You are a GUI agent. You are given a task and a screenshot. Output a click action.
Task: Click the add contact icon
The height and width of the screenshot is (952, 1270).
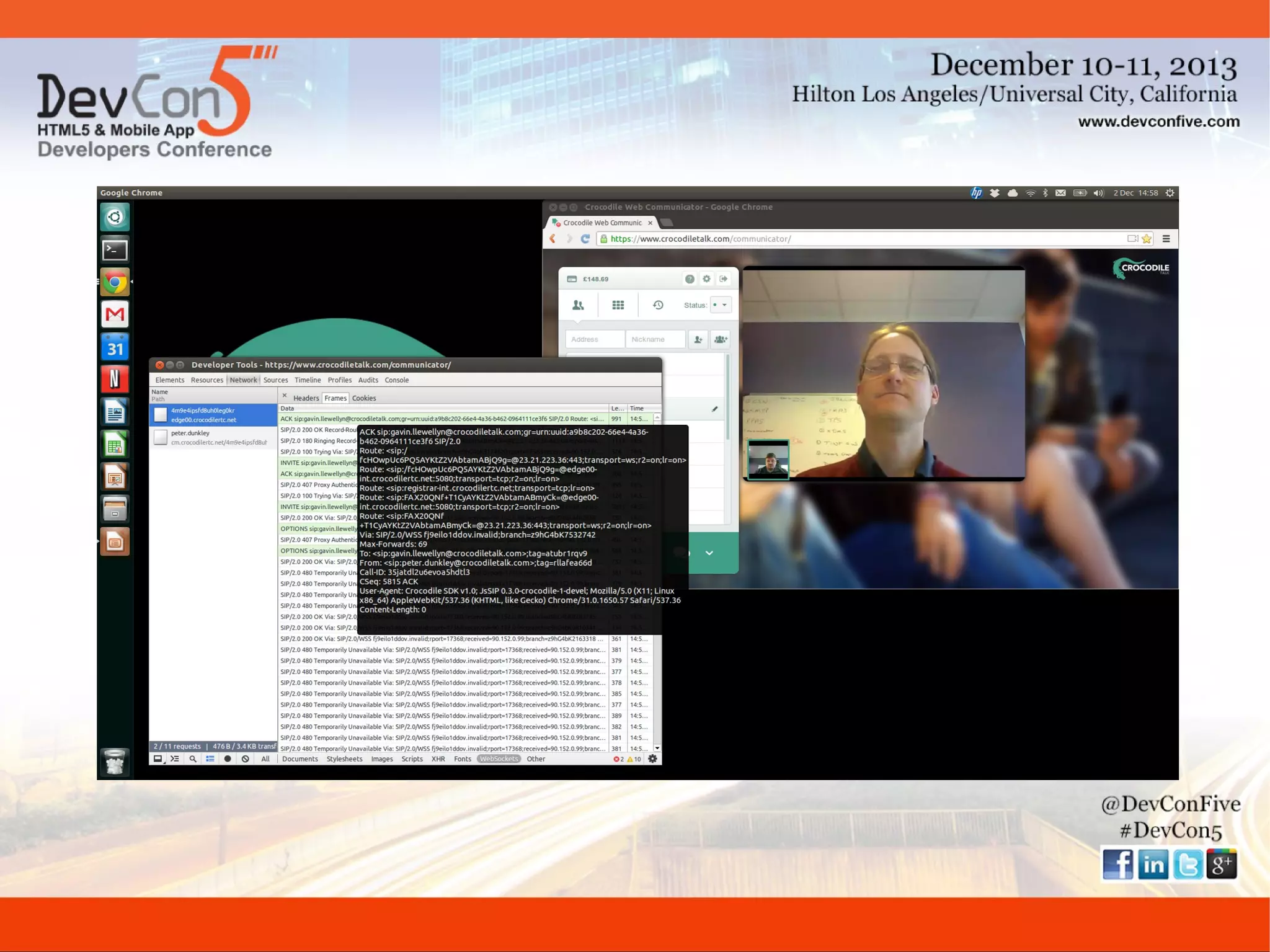tap(698, 339)
